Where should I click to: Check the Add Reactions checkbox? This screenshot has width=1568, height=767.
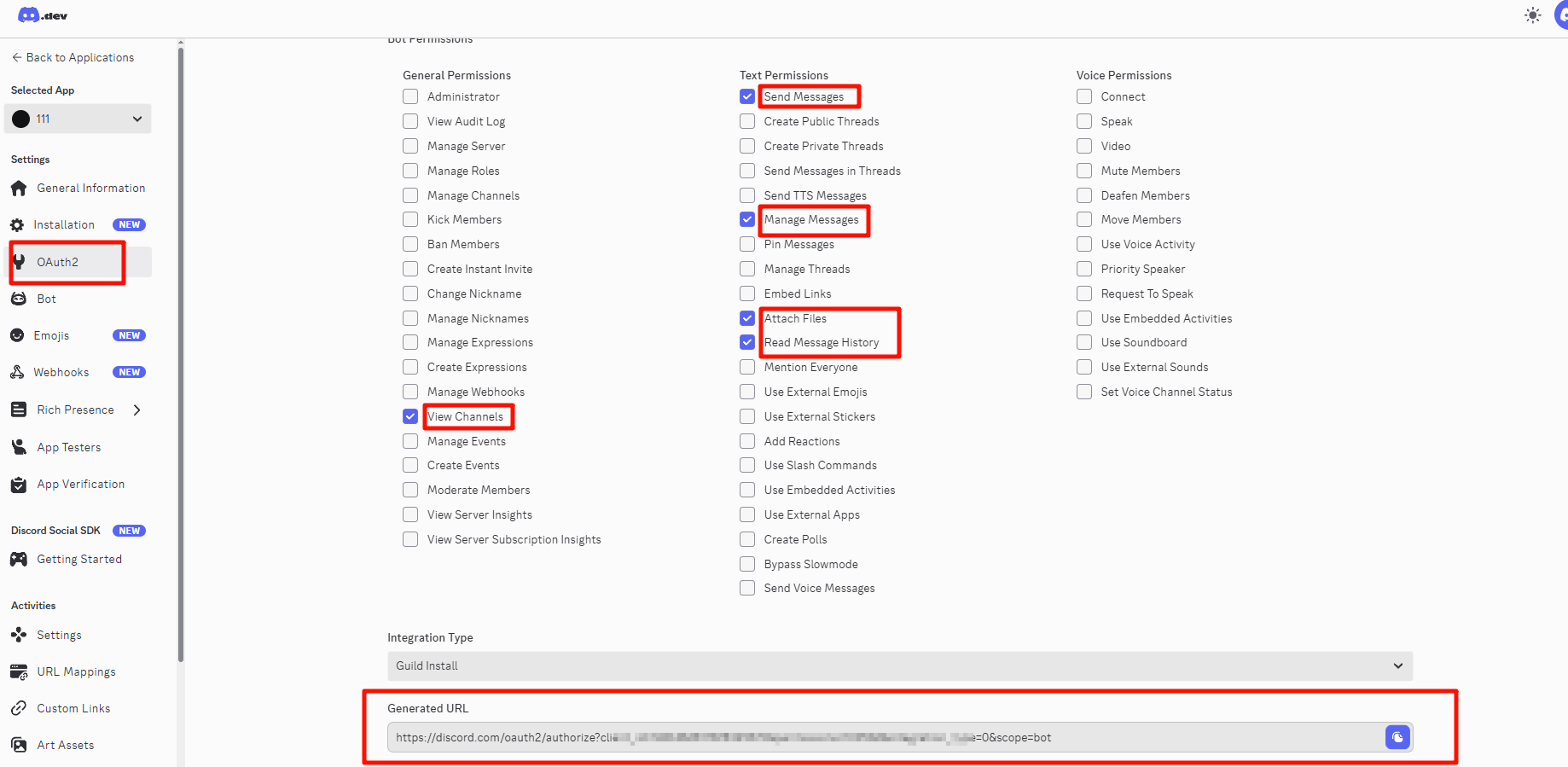747,441
